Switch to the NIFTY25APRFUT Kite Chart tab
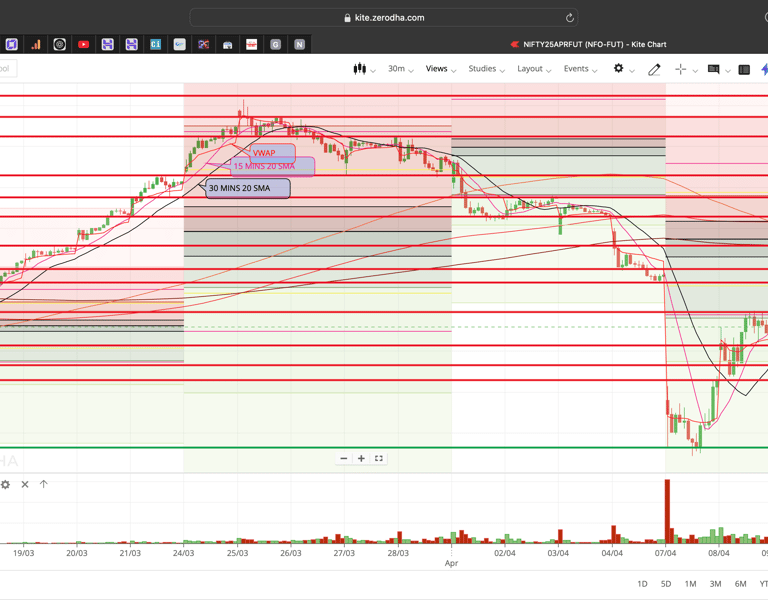Viewport: 768px width, 600px height. [588, 45]
